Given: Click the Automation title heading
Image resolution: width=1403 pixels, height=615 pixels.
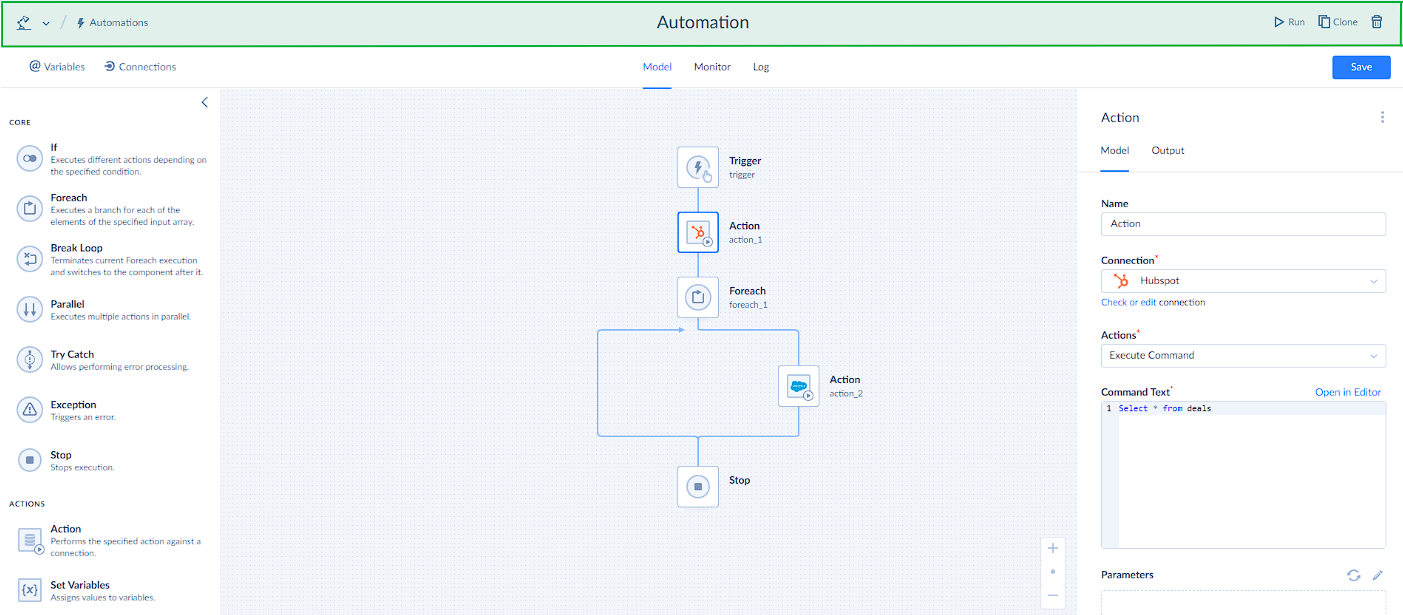Looking at the screenshot, I should click(703, 22).
